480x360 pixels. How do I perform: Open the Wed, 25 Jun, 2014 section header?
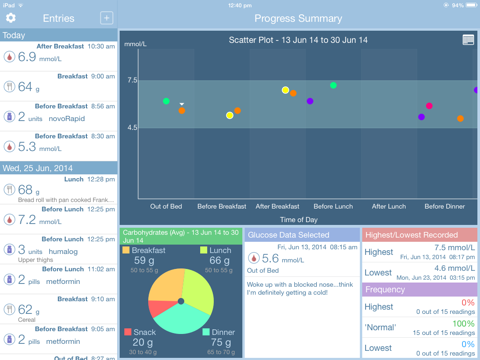point(59,168)
